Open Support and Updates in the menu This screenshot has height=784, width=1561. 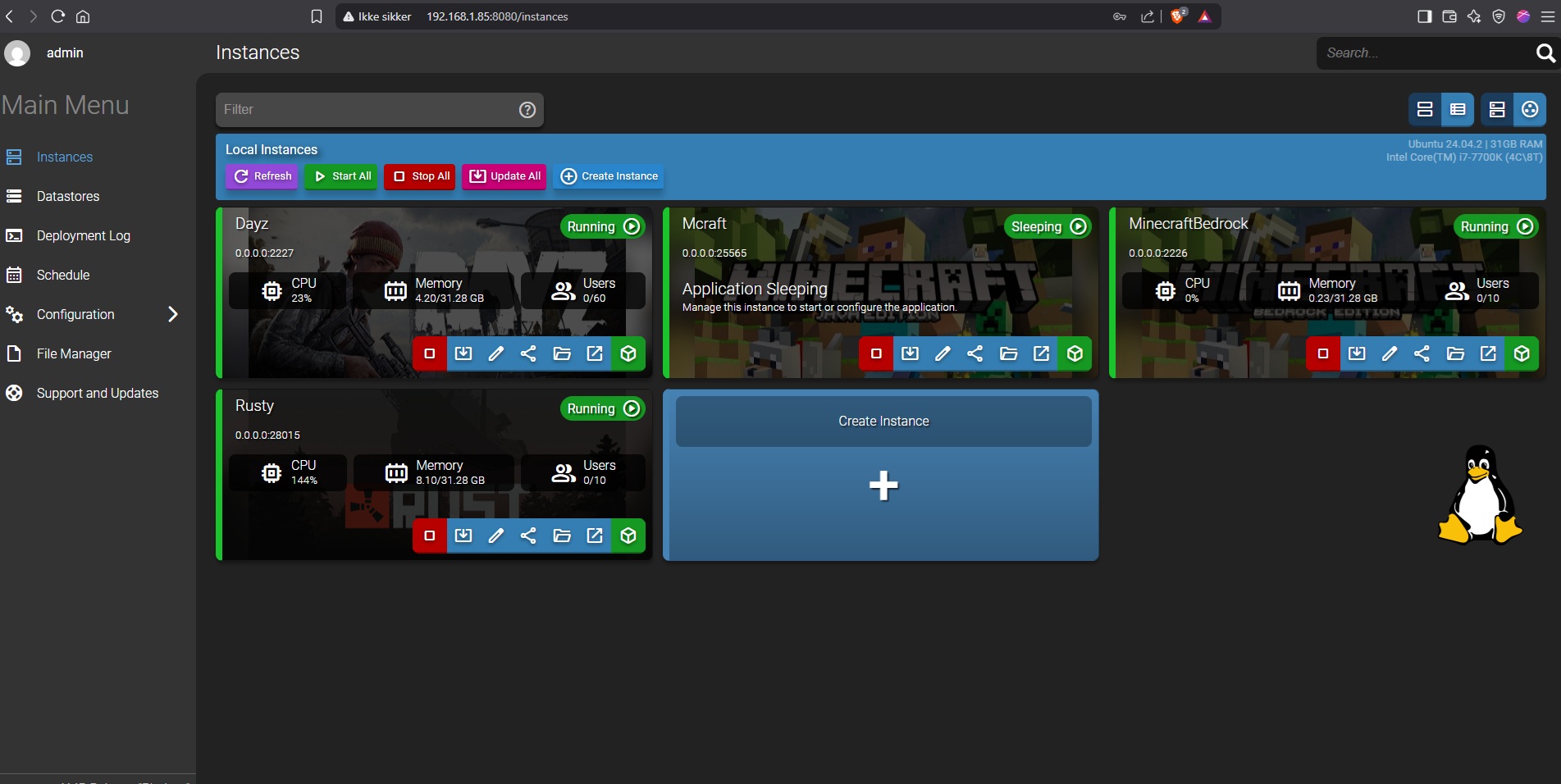(x=97, y=393)
